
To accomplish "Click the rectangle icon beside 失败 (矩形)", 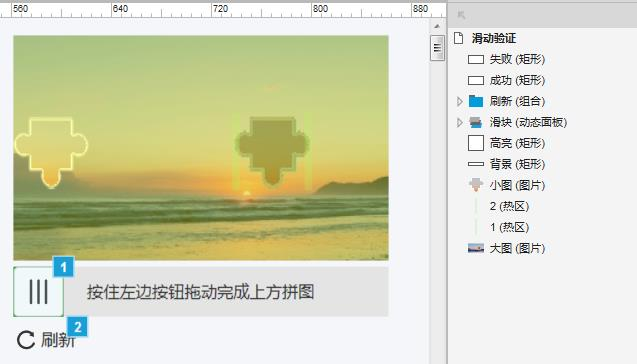I will tap(476, 60).
